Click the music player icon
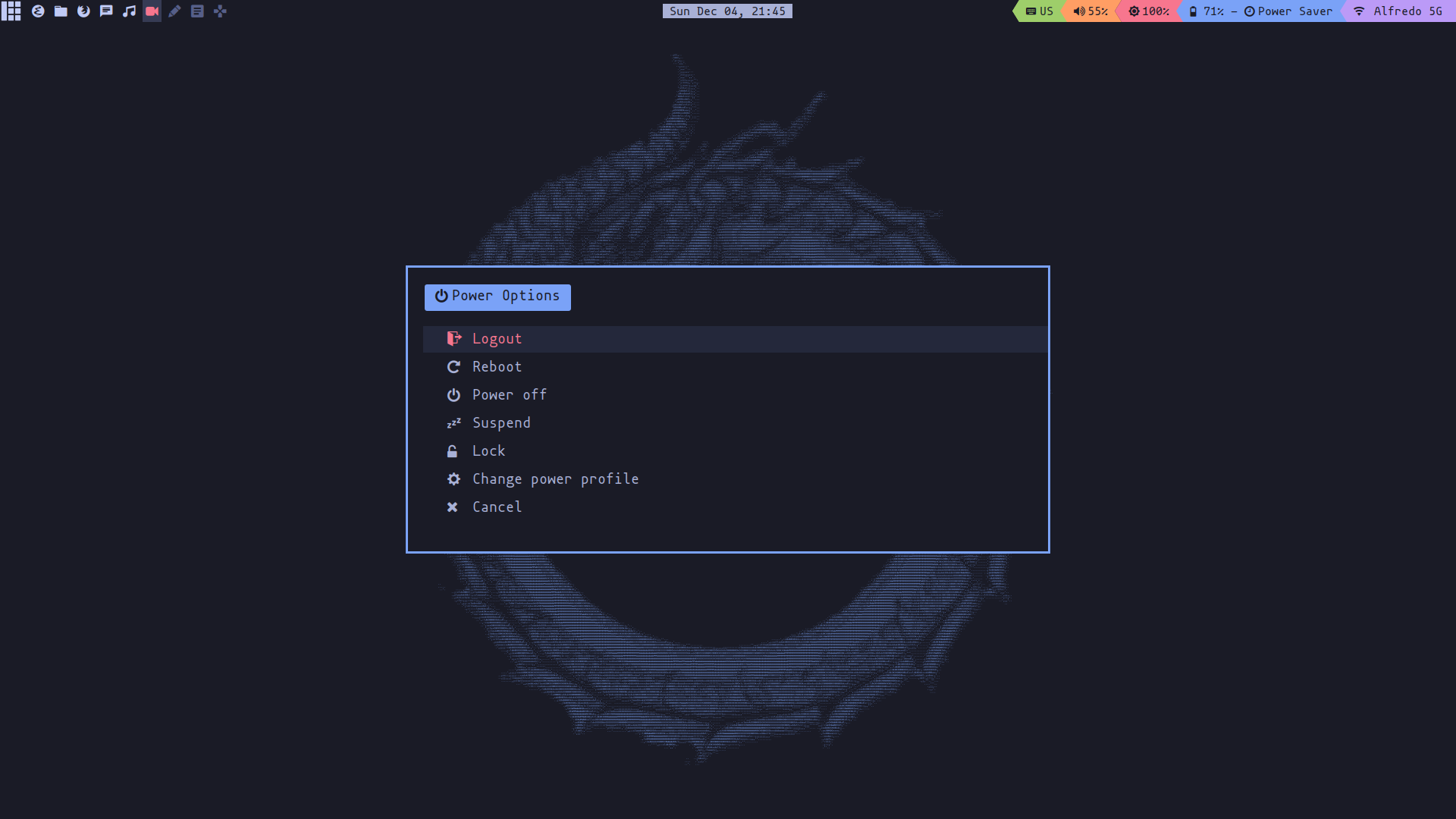The height and width of the screenshot is (819, 1456). click(x=129, y=11)
